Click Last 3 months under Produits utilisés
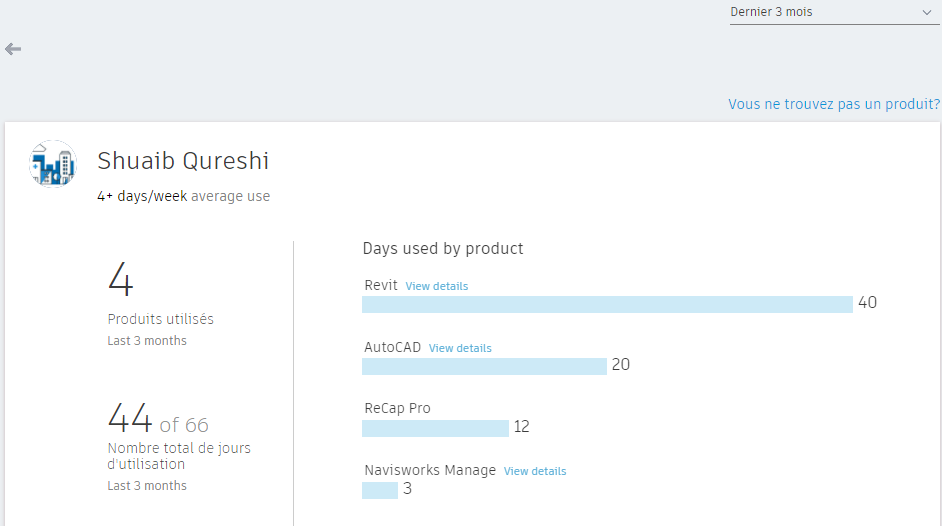This screenshot has width=942, height=526. (x=147, y=340)
